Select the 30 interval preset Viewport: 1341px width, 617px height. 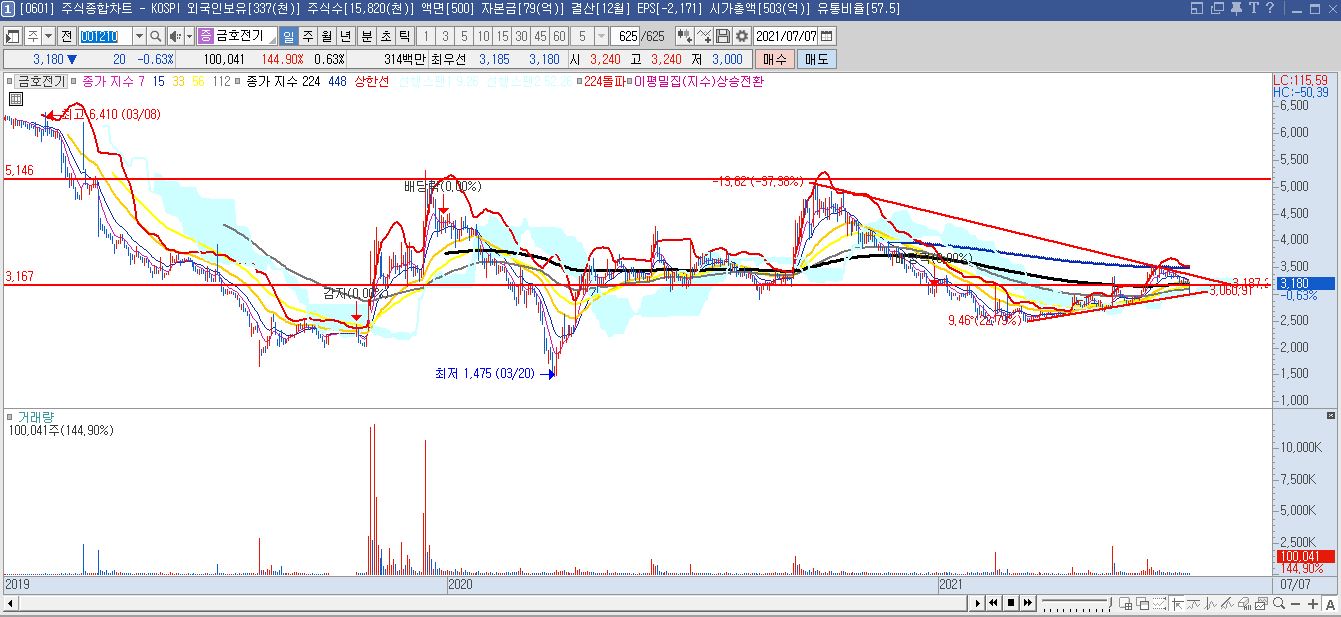pyautogui.click(x=521, y=36)
